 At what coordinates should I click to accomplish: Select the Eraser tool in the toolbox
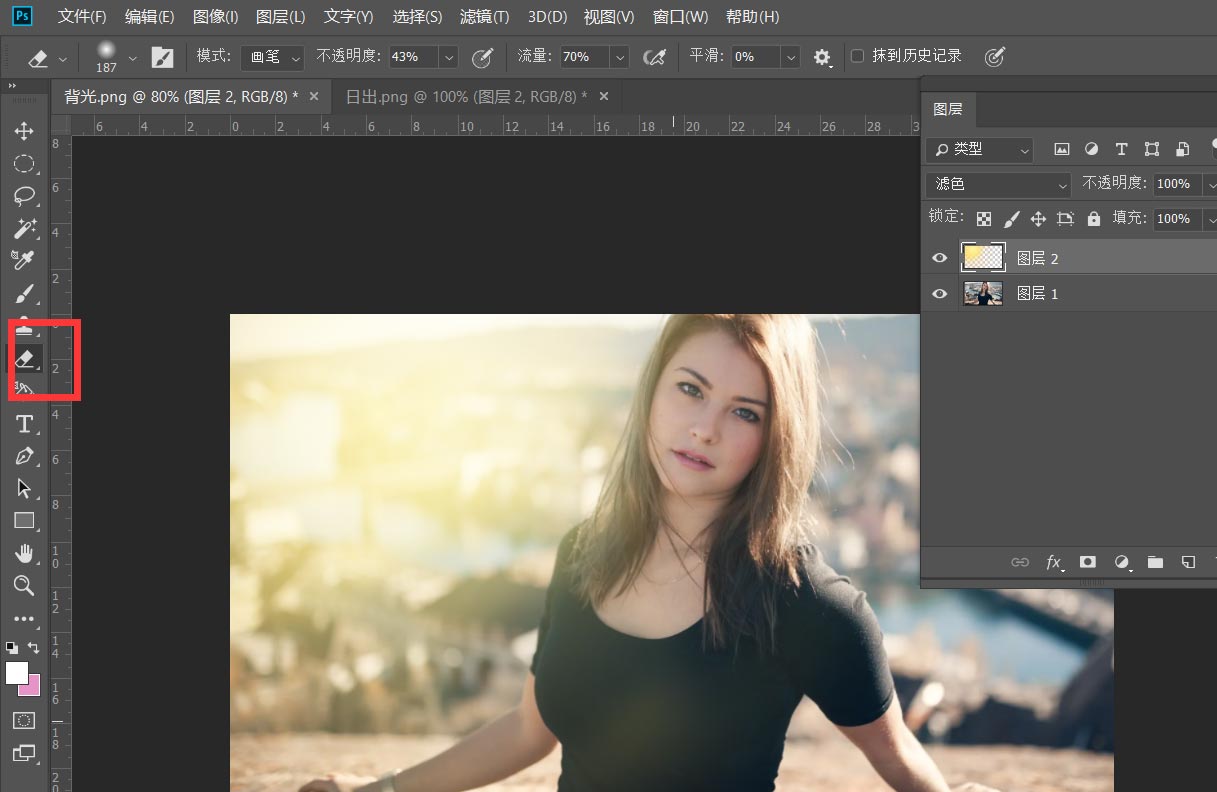(27, 358)
